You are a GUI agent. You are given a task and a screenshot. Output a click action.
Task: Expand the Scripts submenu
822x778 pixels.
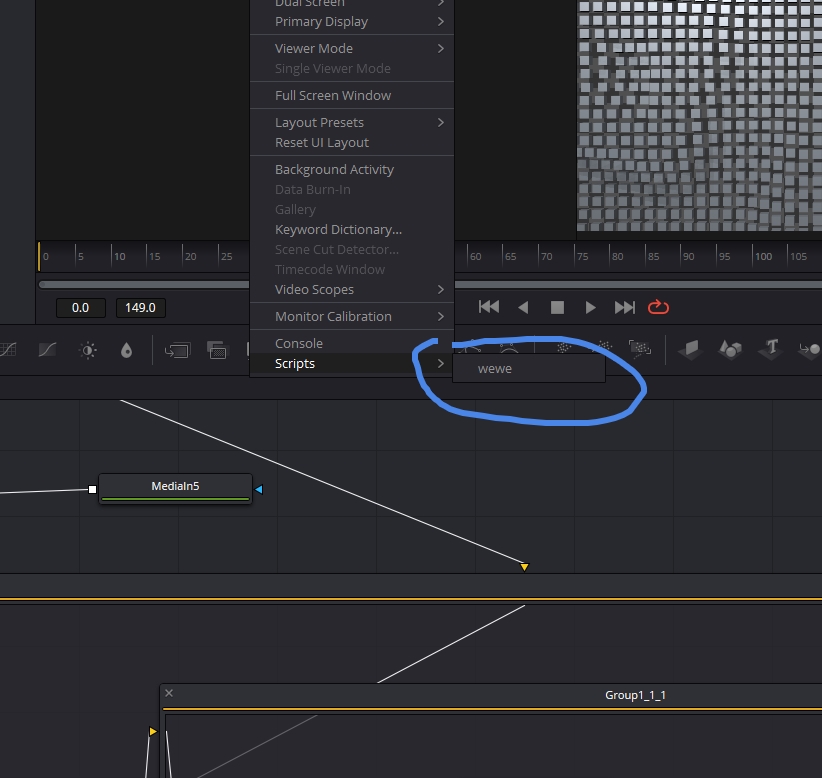click(352, 363)
